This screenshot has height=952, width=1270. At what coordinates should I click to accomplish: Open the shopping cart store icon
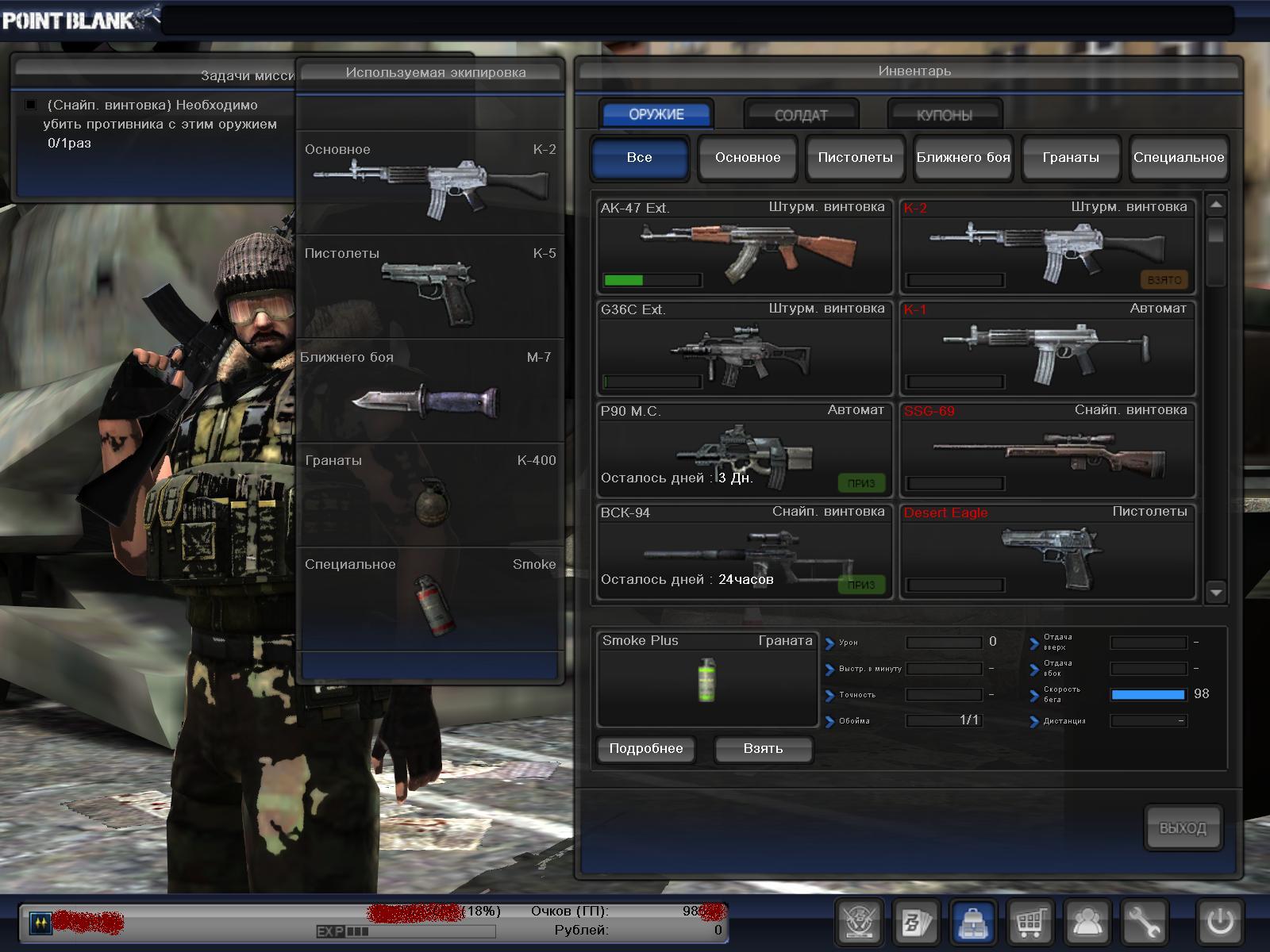pyautogui.click(x=1029, y=922)
